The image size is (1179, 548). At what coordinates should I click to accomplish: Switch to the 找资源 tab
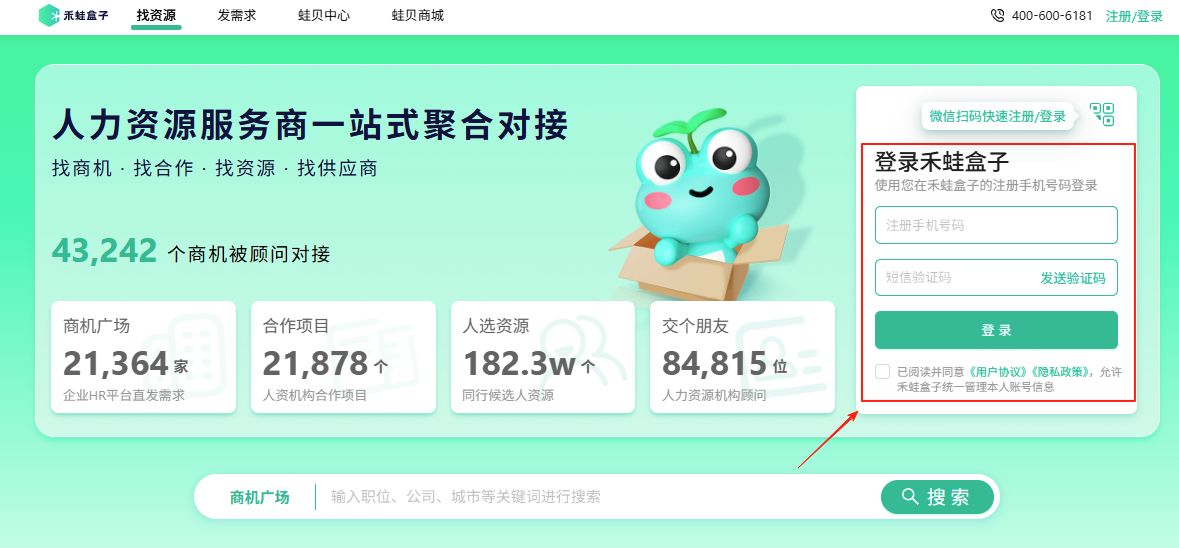coord(156,15)
